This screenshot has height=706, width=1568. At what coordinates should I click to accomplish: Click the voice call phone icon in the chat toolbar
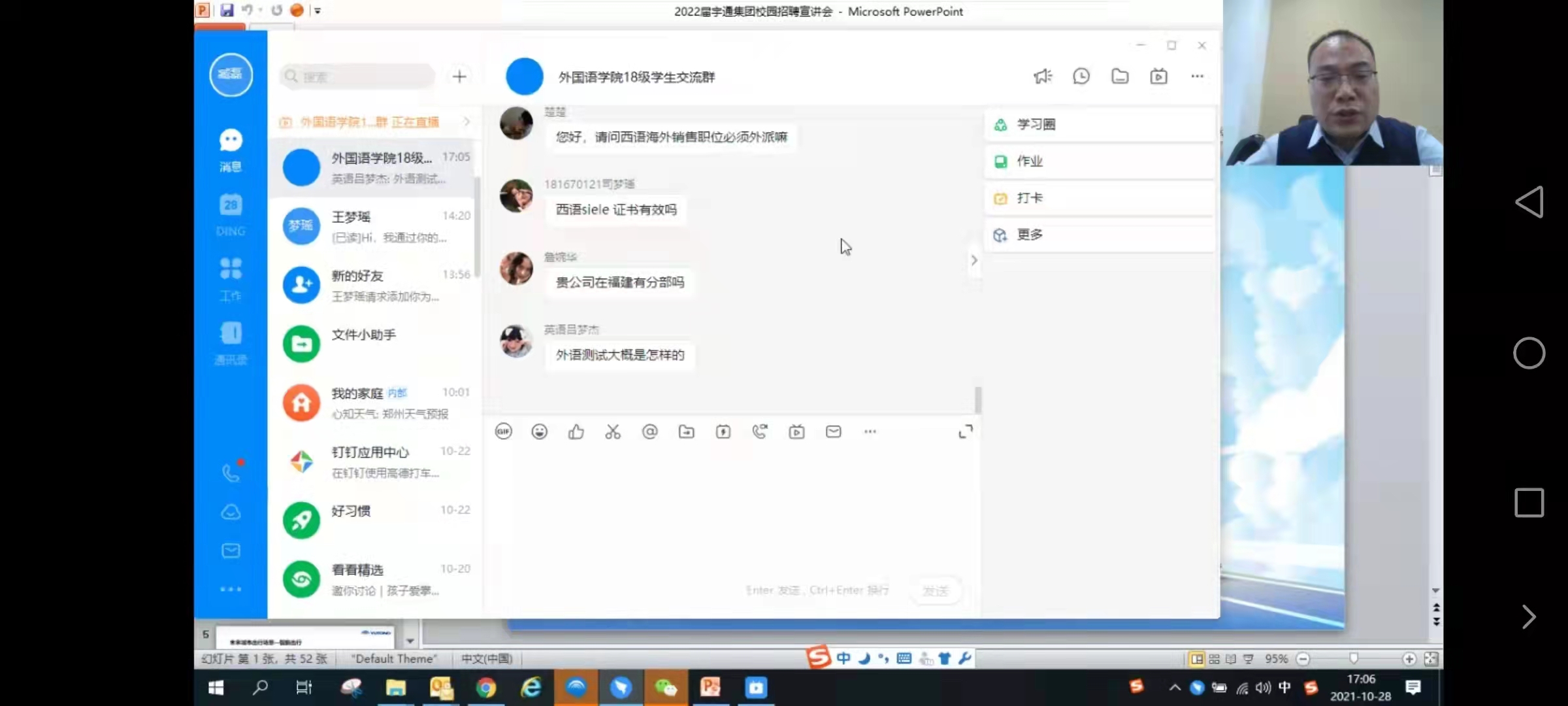coord(760,431)
